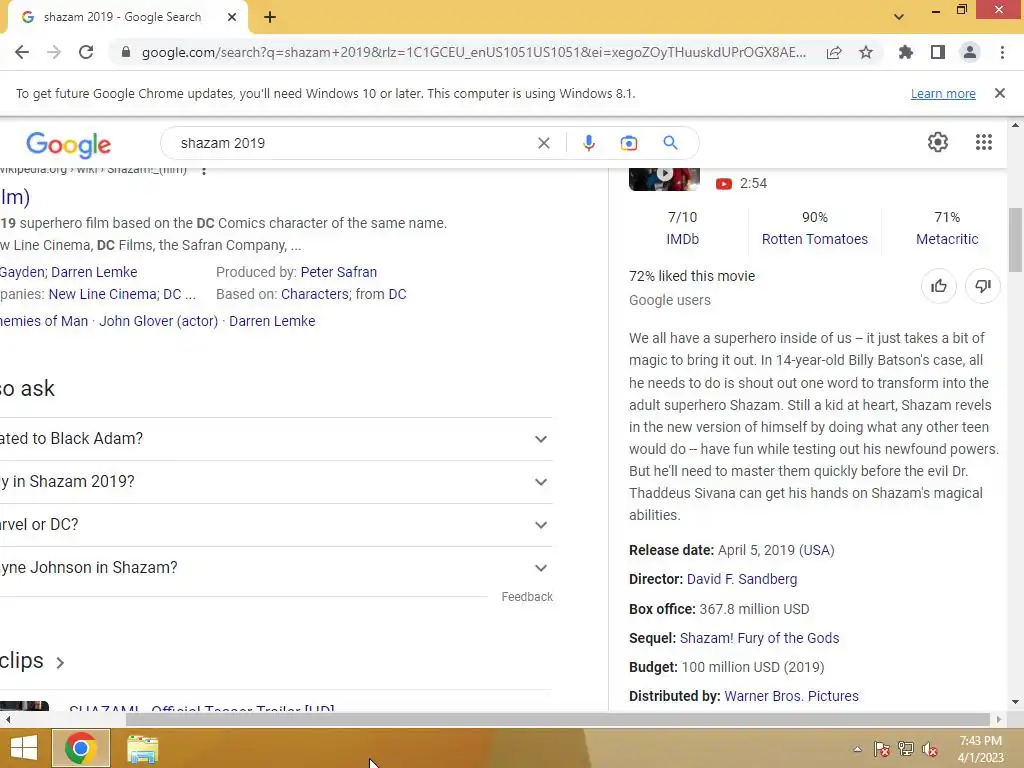Open the Chrome extensions puzzle icon
The image size is (1024, 768).
[x=905, y=52]
